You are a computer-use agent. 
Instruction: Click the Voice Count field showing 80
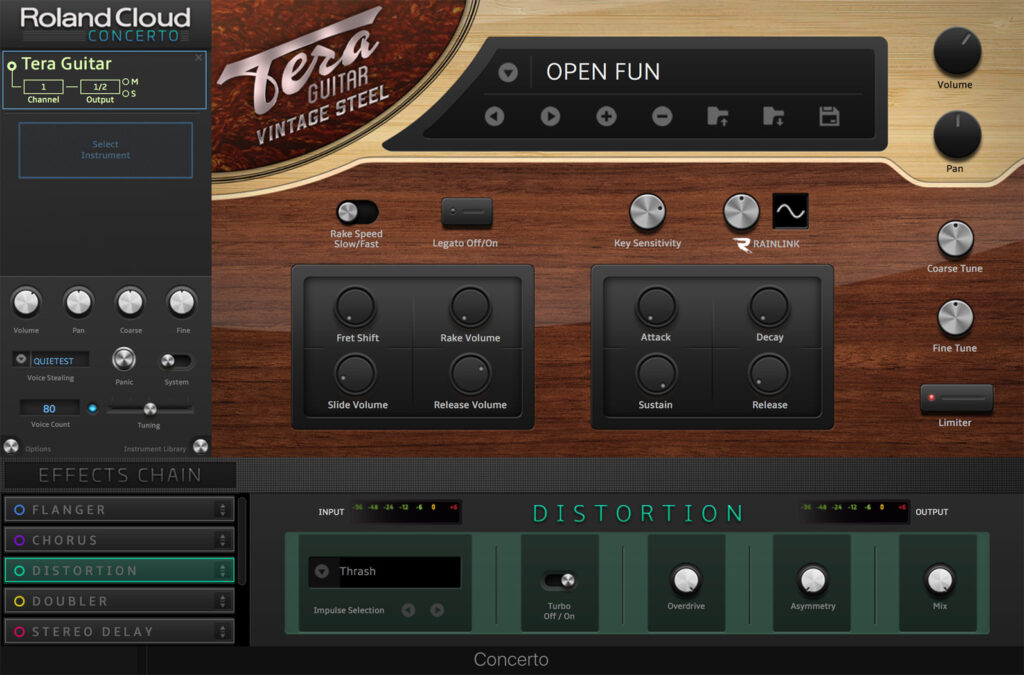click(x=49, y=409)
